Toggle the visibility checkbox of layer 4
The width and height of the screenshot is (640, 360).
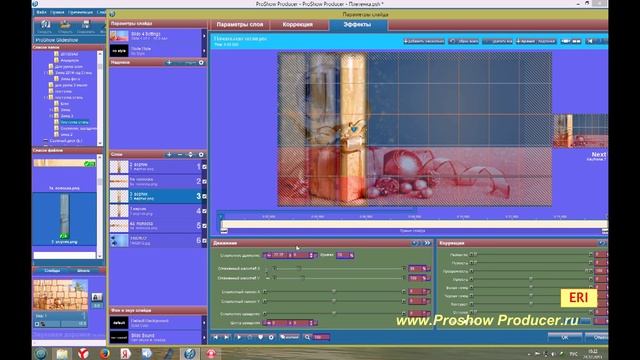click(204, 211)
